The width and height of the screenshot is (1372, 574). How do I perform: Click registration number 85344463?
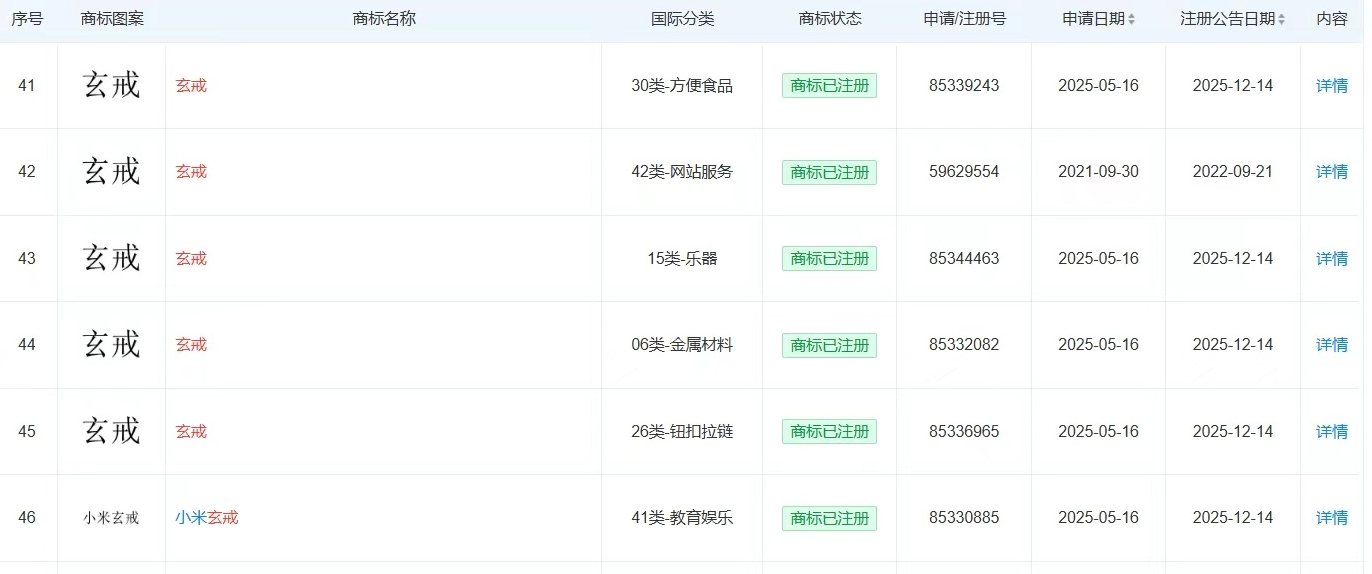pos(964,259)
